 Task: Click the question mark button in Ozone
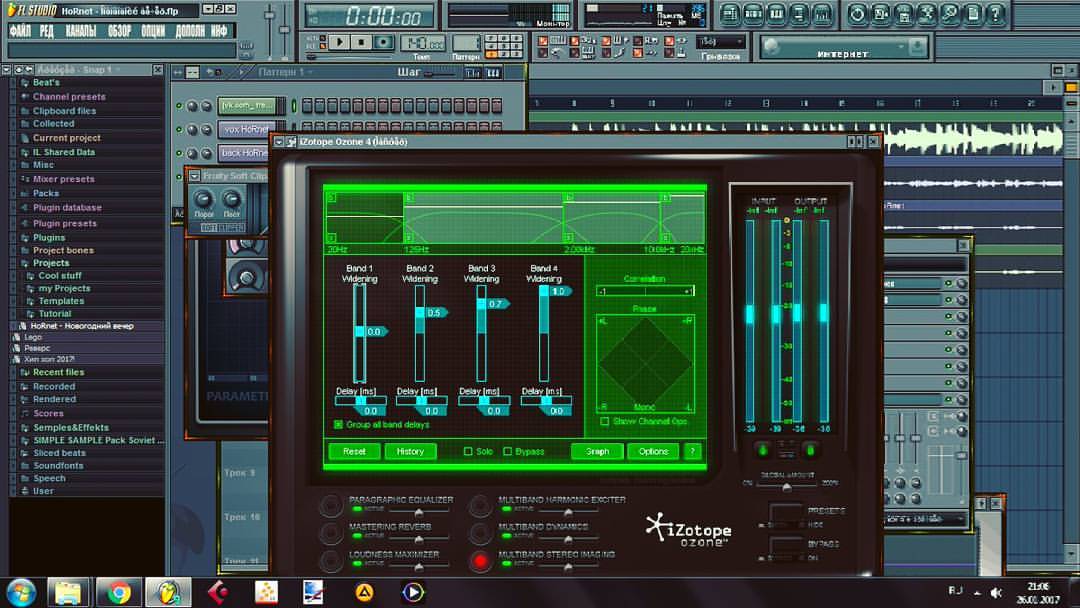coord(692,451)
